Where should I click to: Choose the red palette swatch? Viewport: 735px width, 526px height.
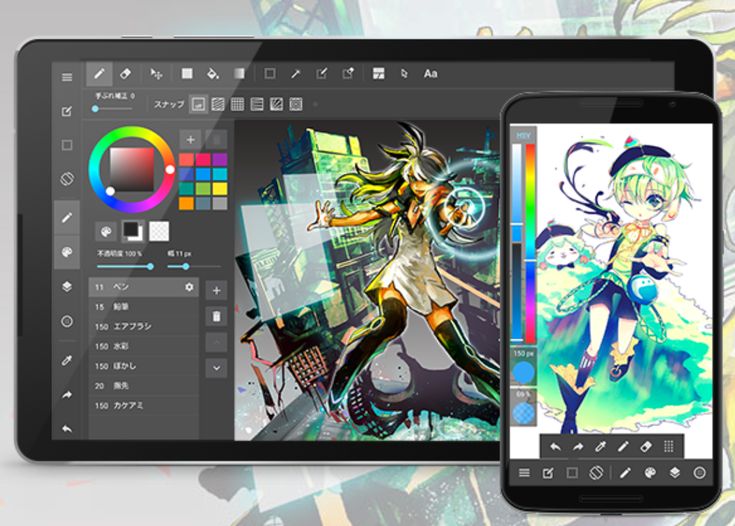[186, 159]
